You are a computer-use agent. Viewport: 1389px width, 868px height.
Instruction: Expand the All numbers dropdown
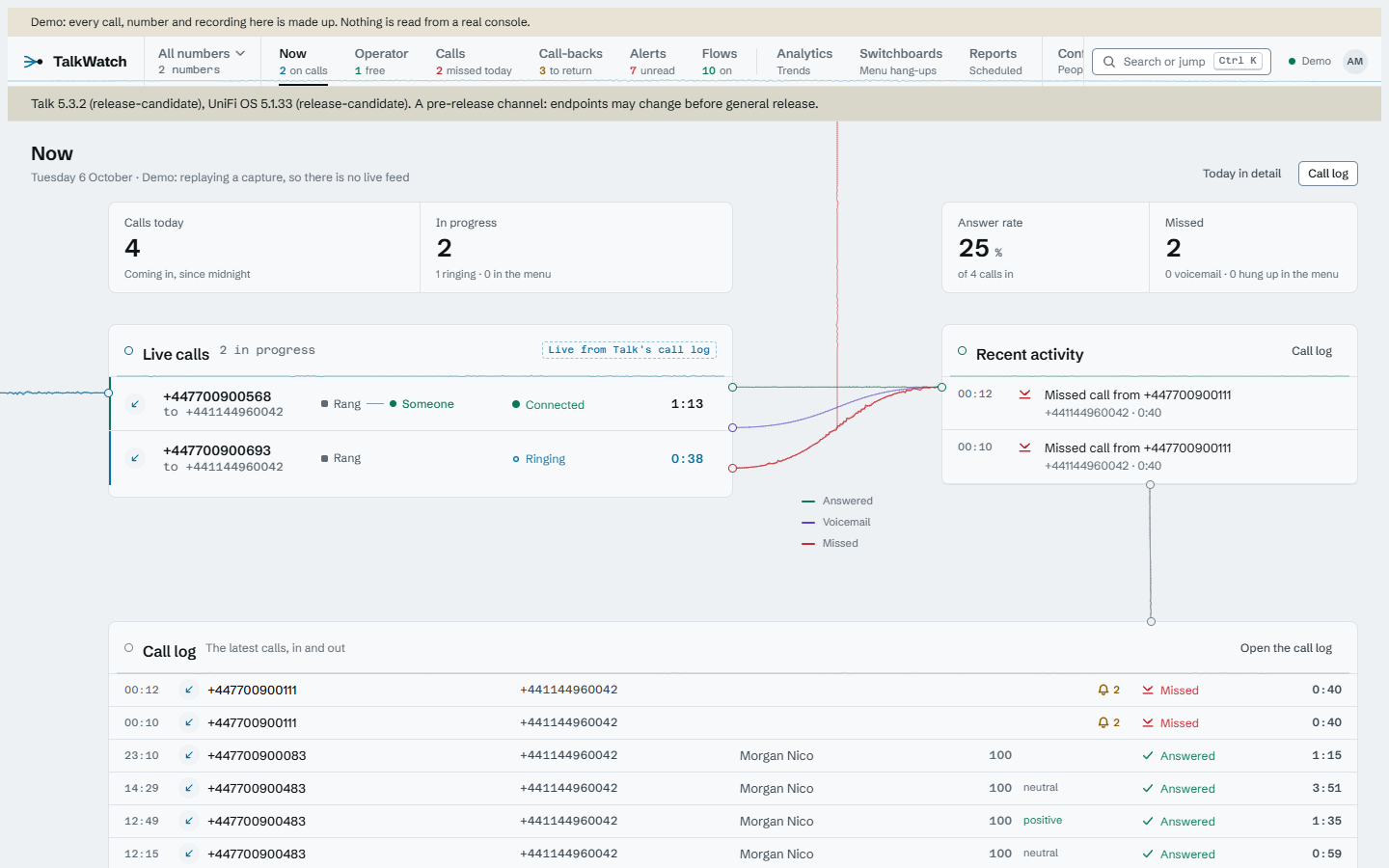(202, 62)
